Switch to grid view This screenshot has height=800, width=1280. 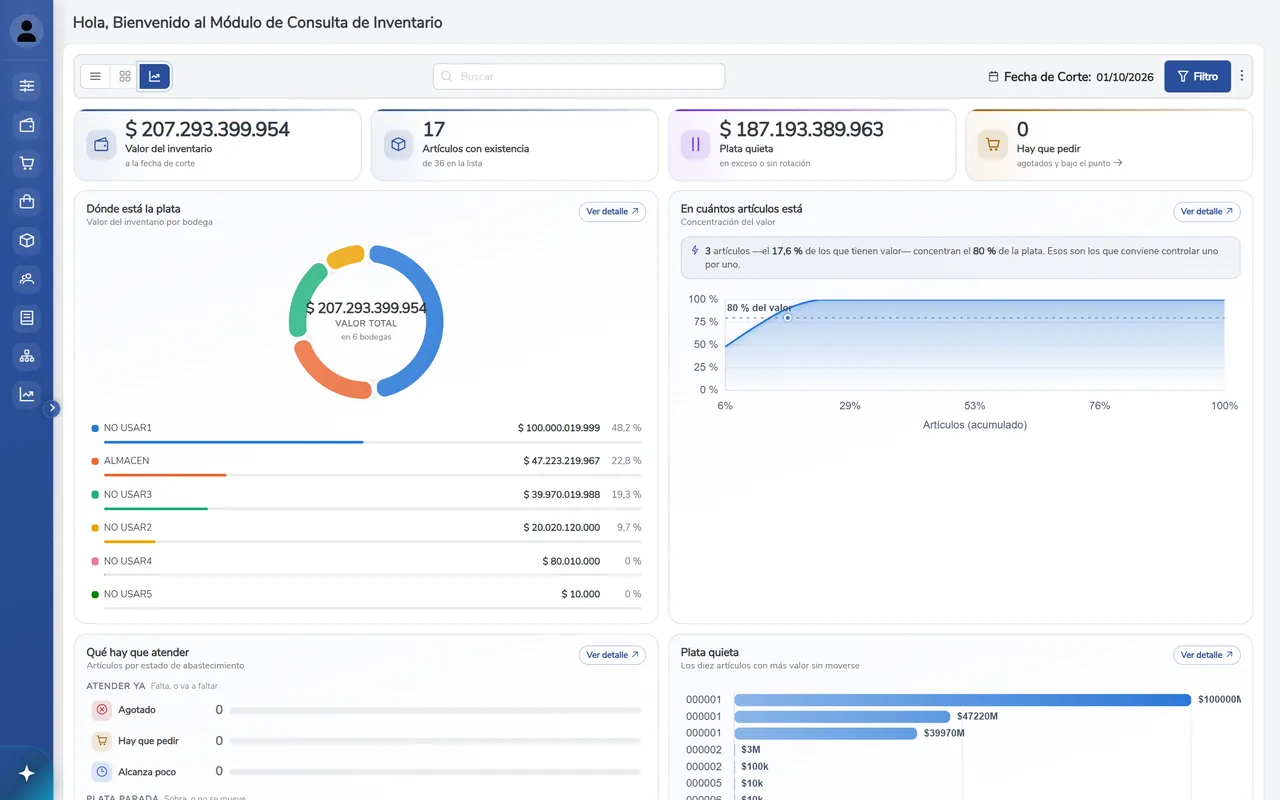(125, 76)
